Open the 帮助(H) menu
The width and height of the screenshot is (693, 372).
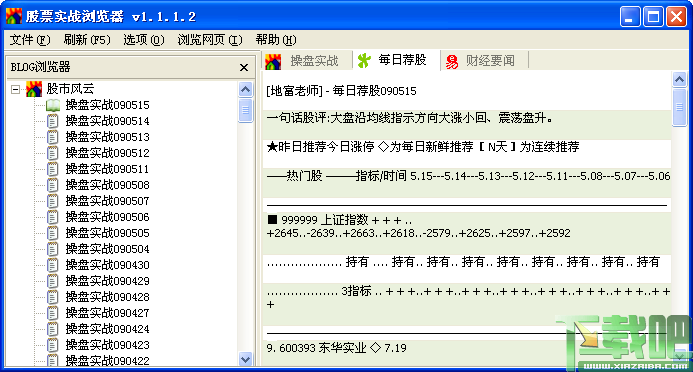pos(276,40)
